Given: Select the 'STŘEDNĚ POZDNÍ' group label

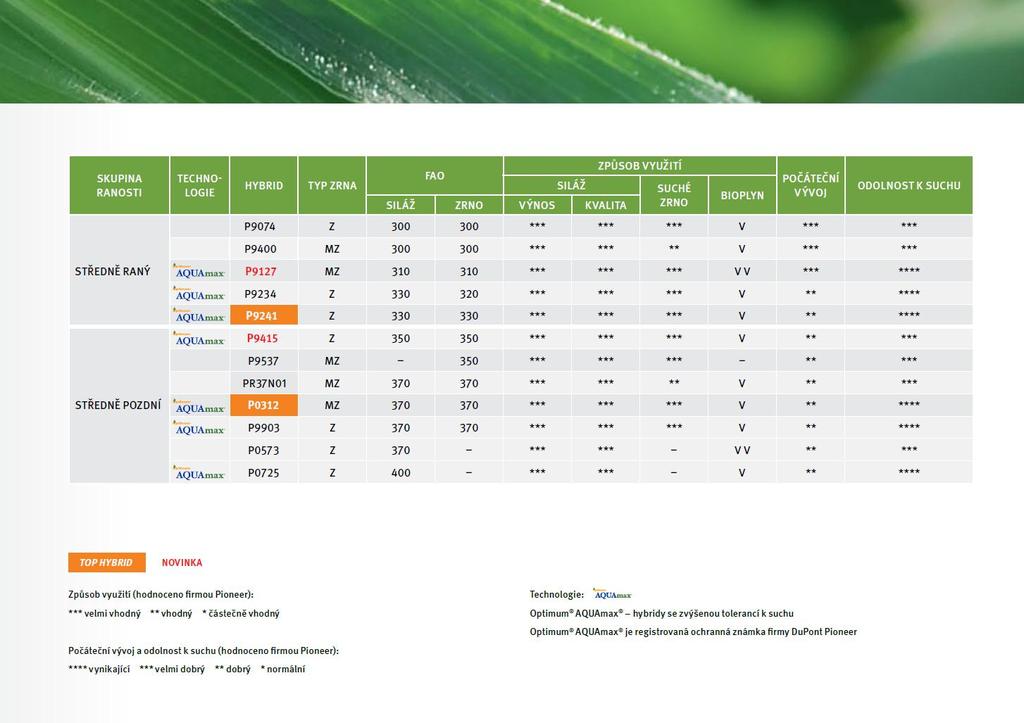Looking at the screenshot, I should pos(118,405).
